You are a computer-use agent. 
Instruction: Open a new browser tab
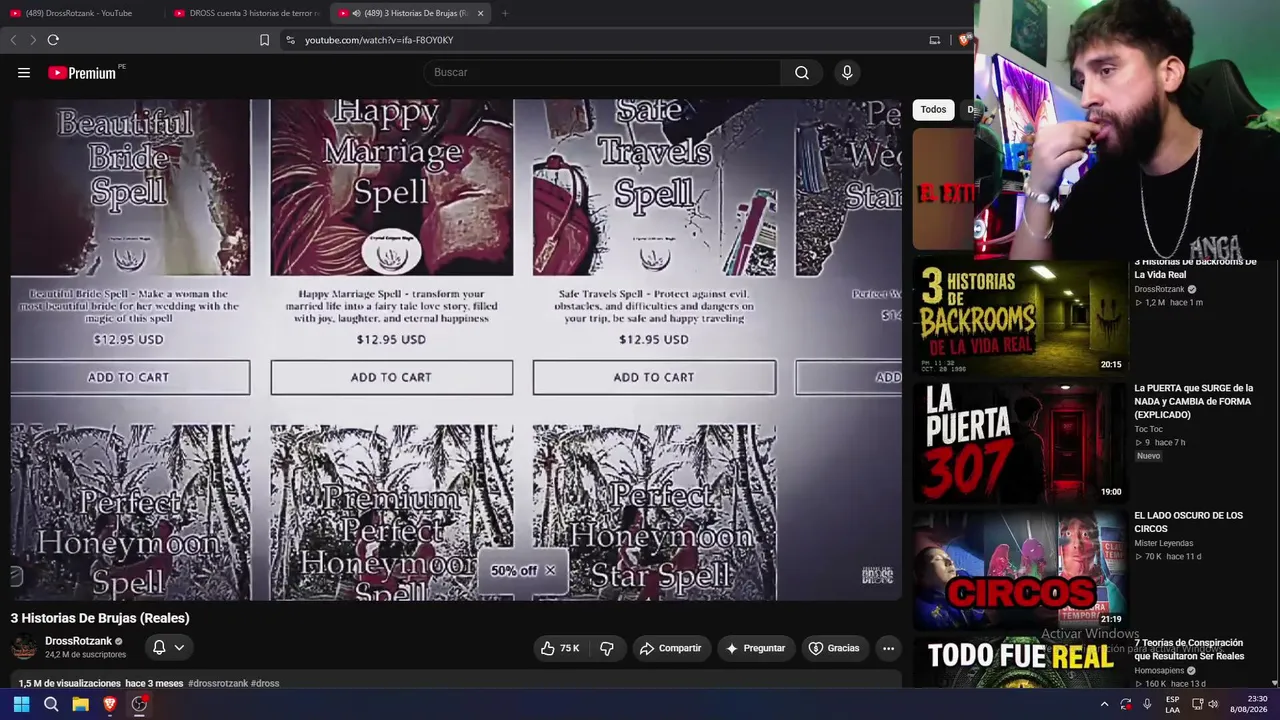coord(505,13)
